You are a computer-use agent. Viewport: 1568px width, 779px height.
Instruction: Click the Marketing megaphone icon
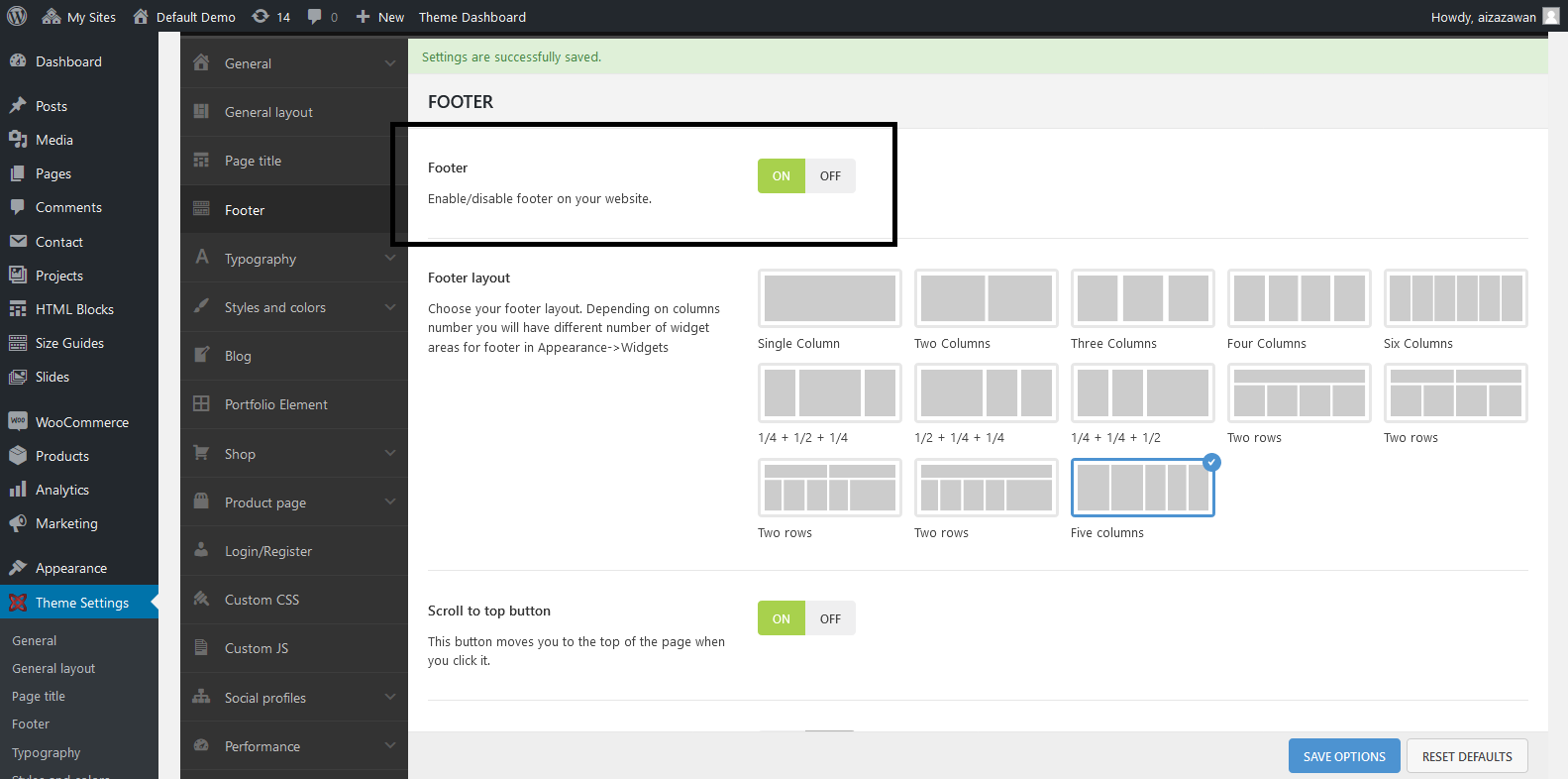click(18, 523)
